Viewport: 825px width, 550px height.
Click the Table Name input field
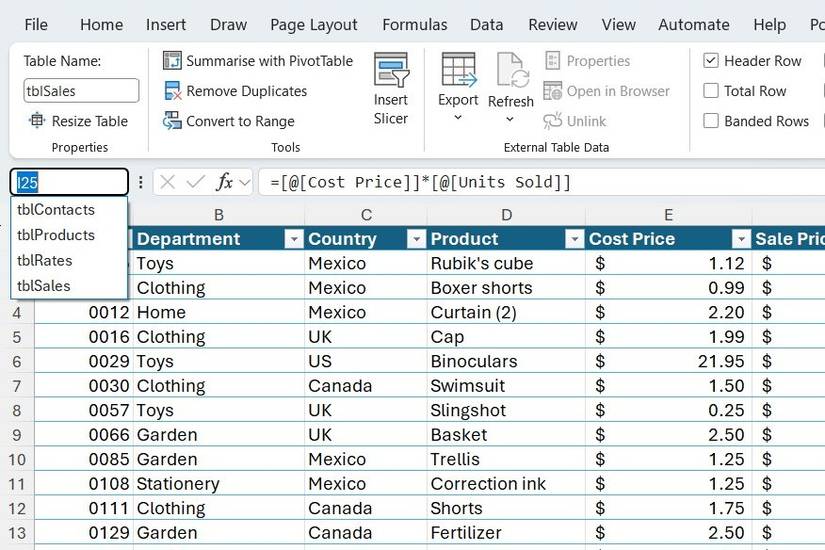pyautogui.click(x=82, y=91)
